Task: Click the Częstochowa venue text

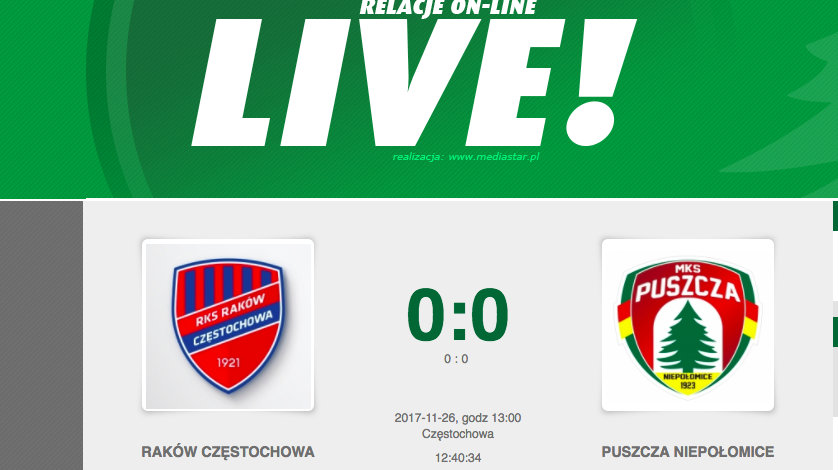Action: pyautogui.click(x=457, y=434)
